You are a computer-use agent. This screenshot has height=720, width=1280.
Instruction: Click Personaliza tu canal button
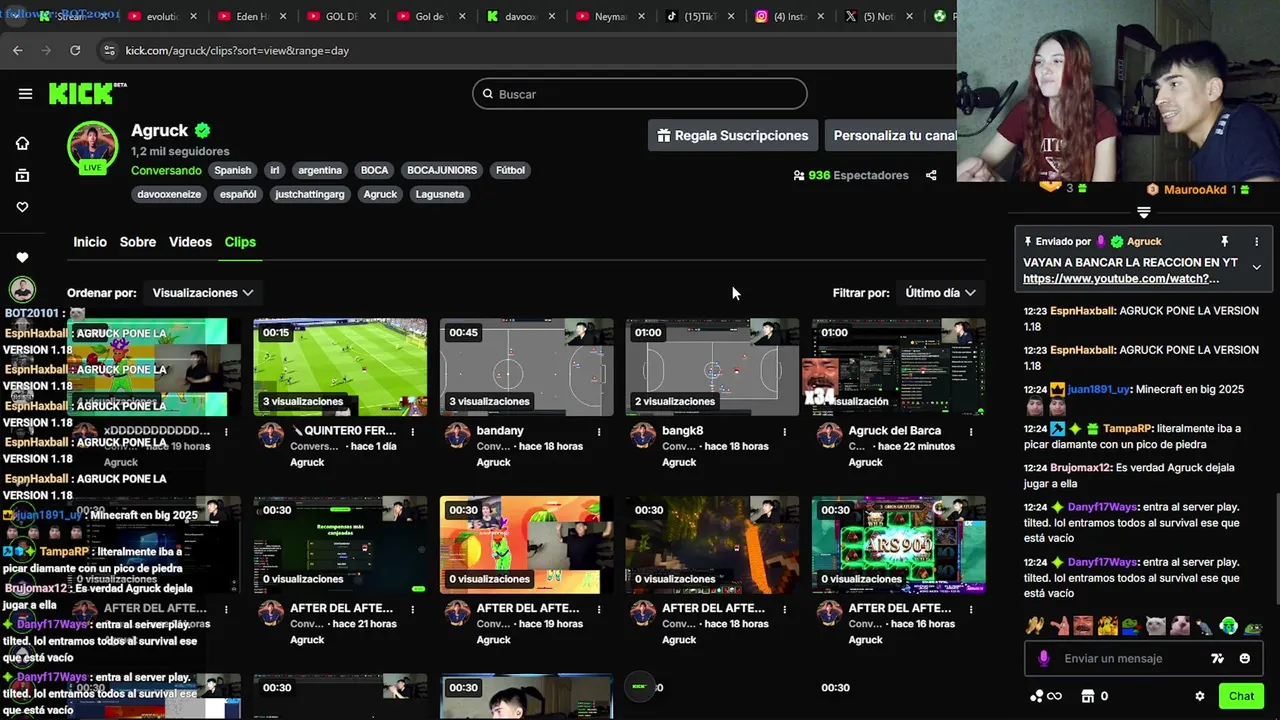[892, 136]
